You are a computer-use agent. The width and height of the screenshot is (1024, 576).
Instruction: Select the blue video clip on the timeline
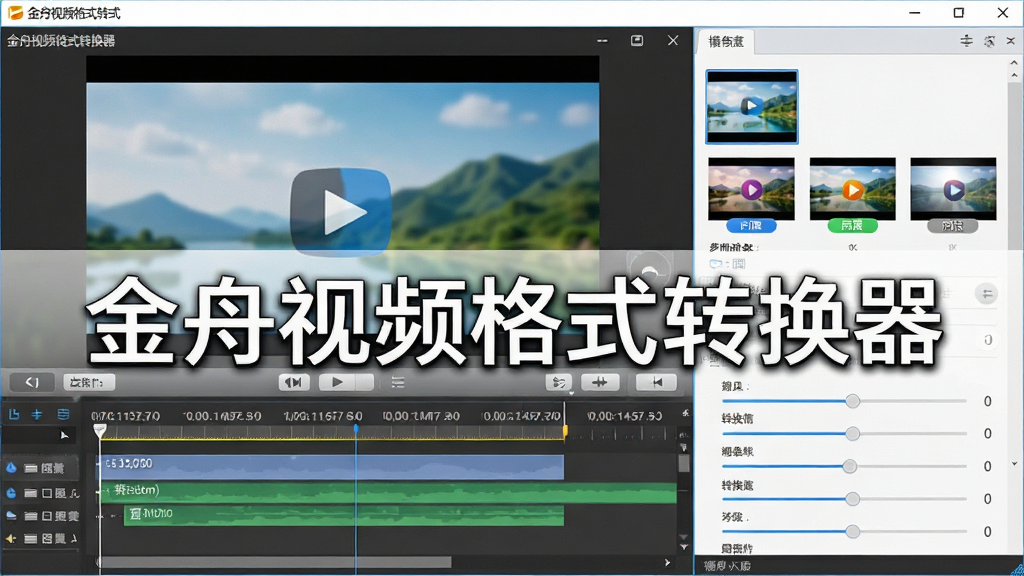[x=331, y=467]
